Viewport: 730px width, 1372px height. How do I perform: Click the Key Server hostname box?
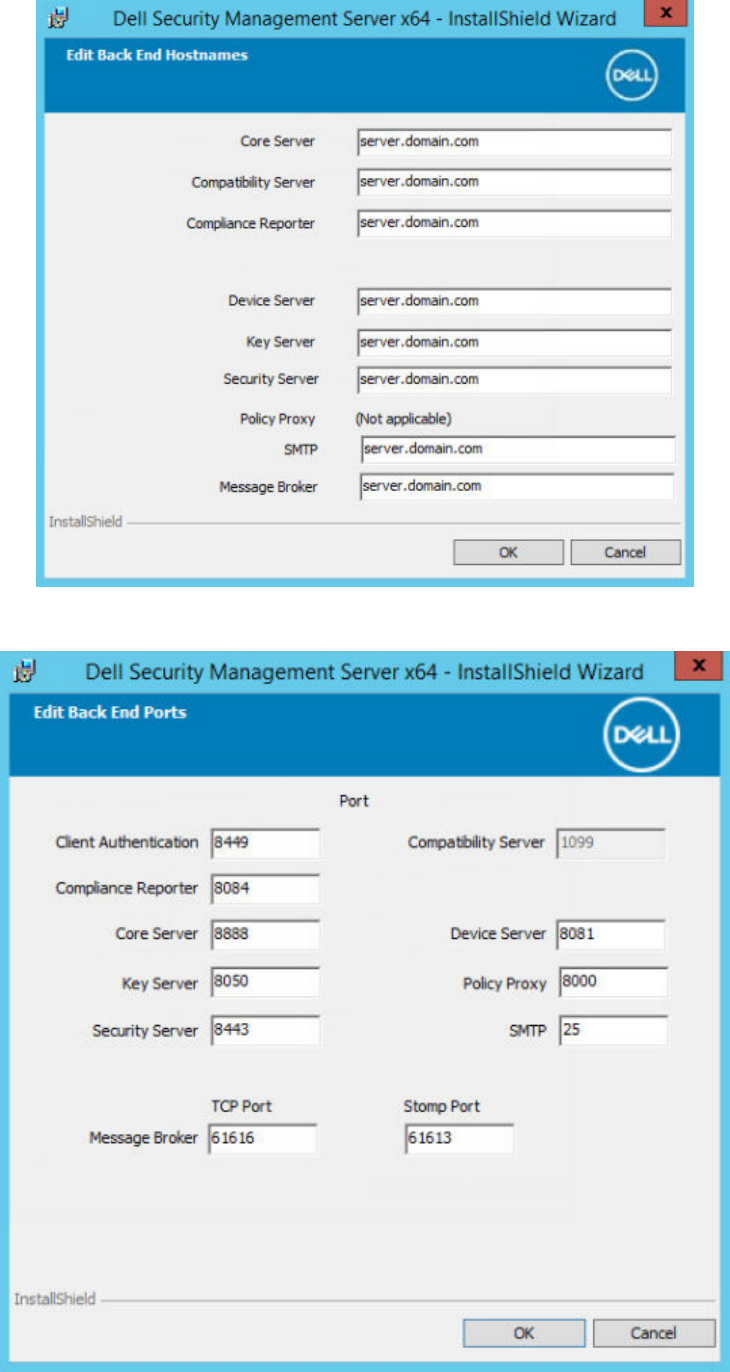(514, 342)
